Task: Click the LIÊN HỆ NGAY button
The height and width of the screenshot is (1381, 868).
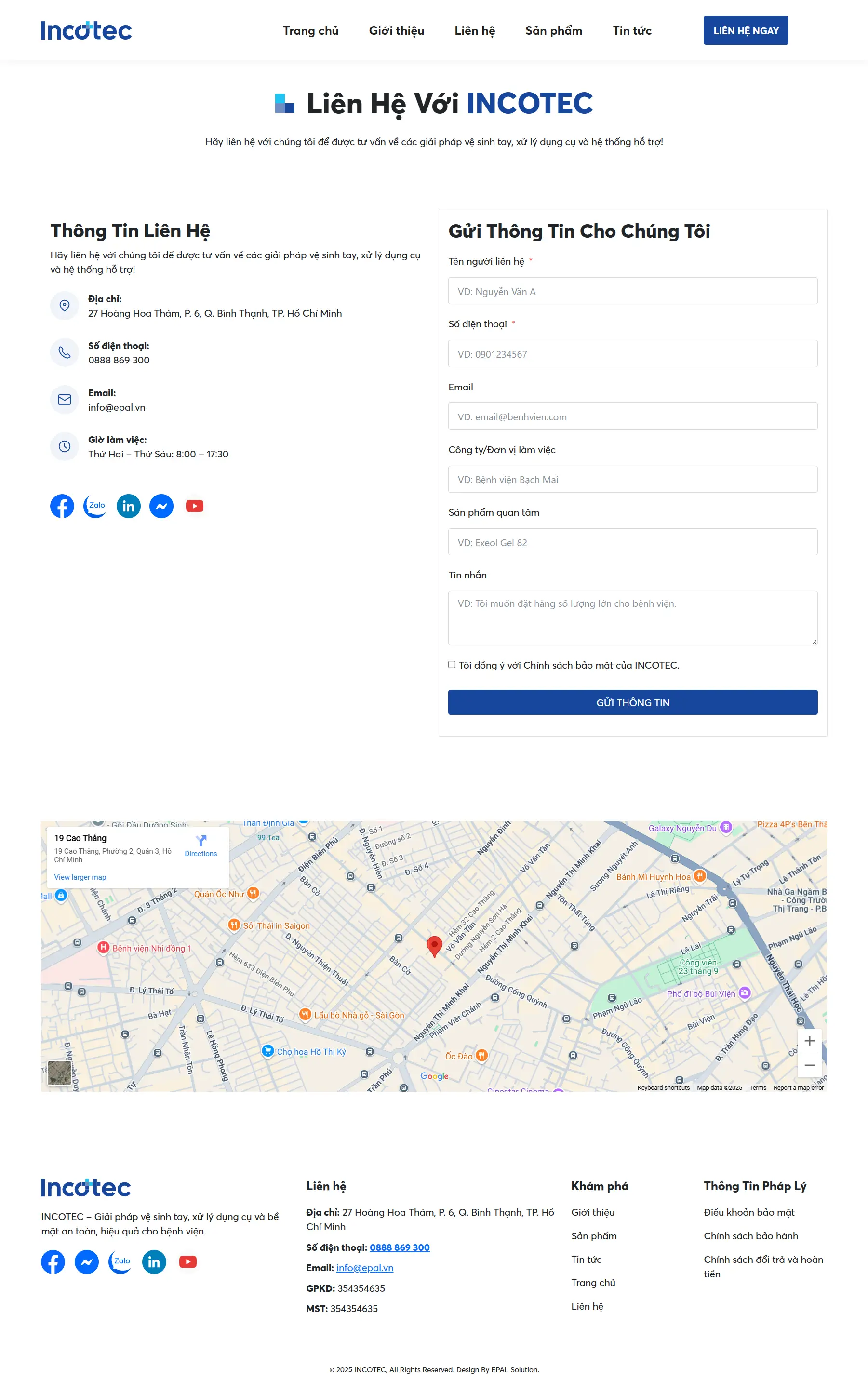Action: click(x=746, y=30)
